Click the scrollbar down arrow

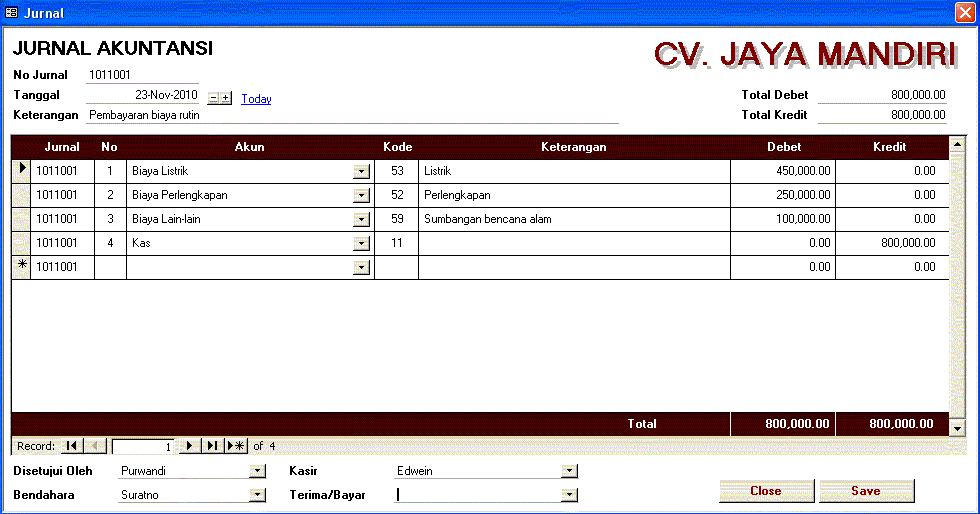click(957, 428)
